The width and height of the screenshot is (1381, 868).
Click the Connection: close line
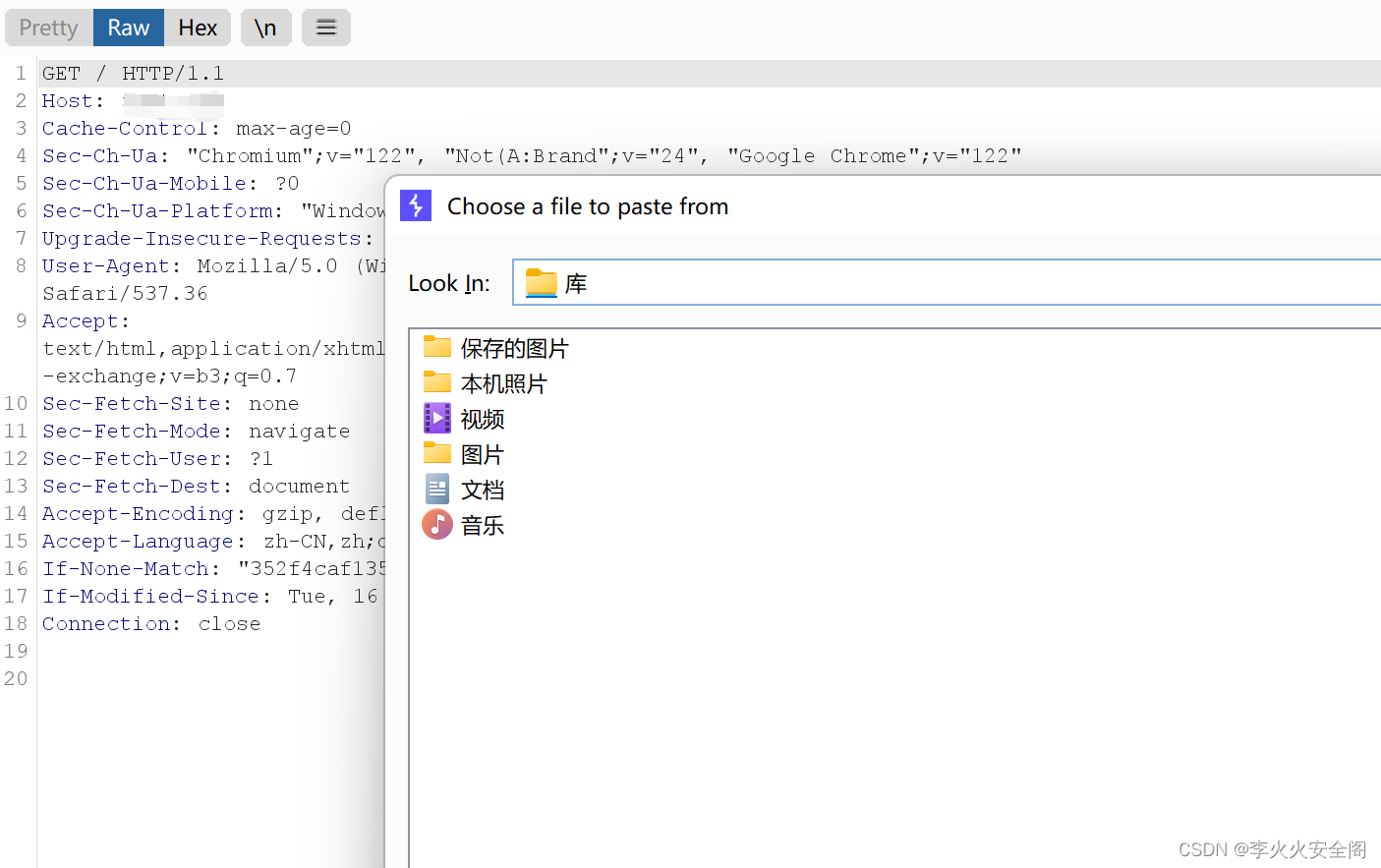151,624
